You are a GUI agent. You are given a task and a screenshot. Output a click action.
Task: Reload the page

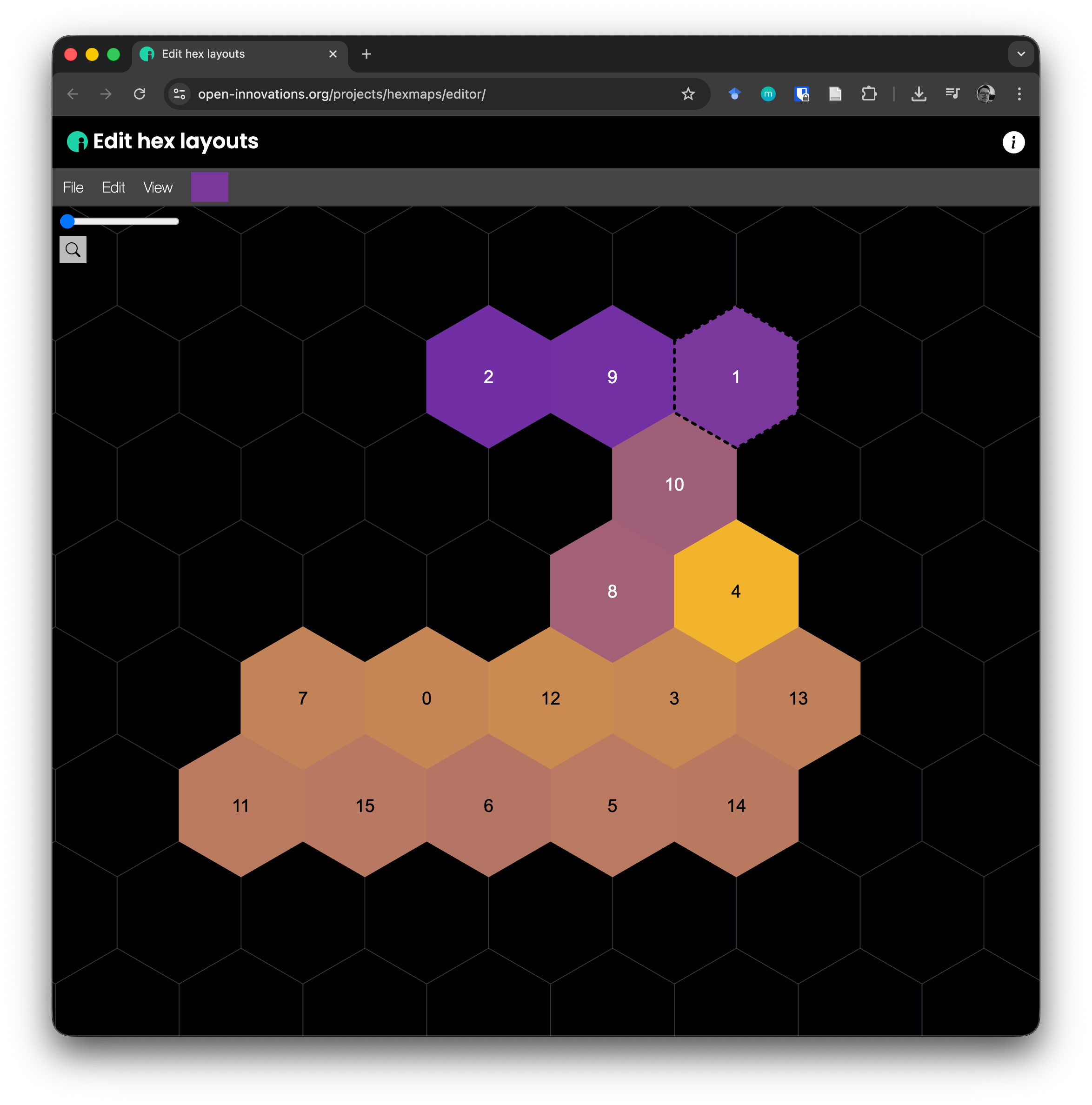[x=140, y=94]
